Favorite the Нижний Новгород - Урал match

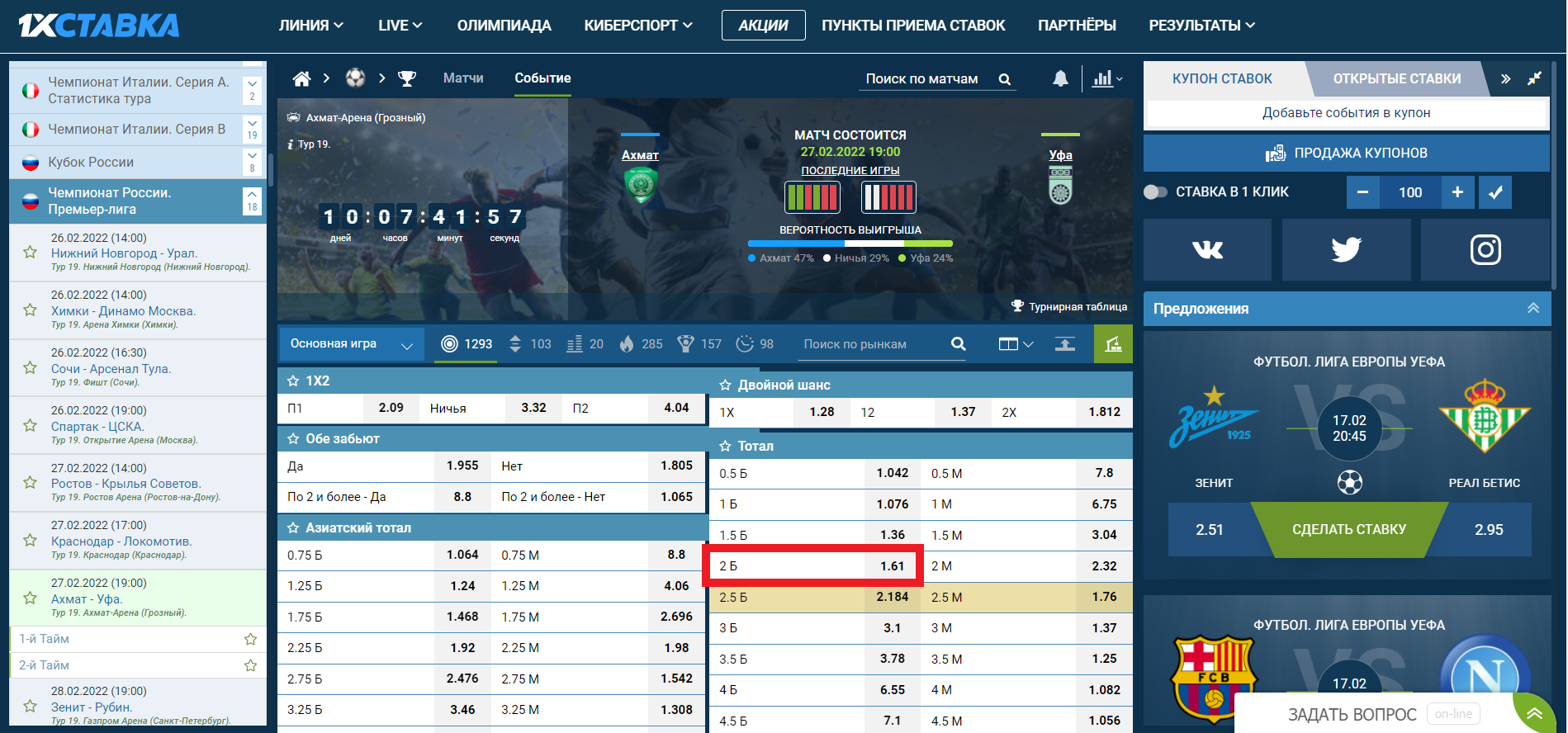coord(31,252)
